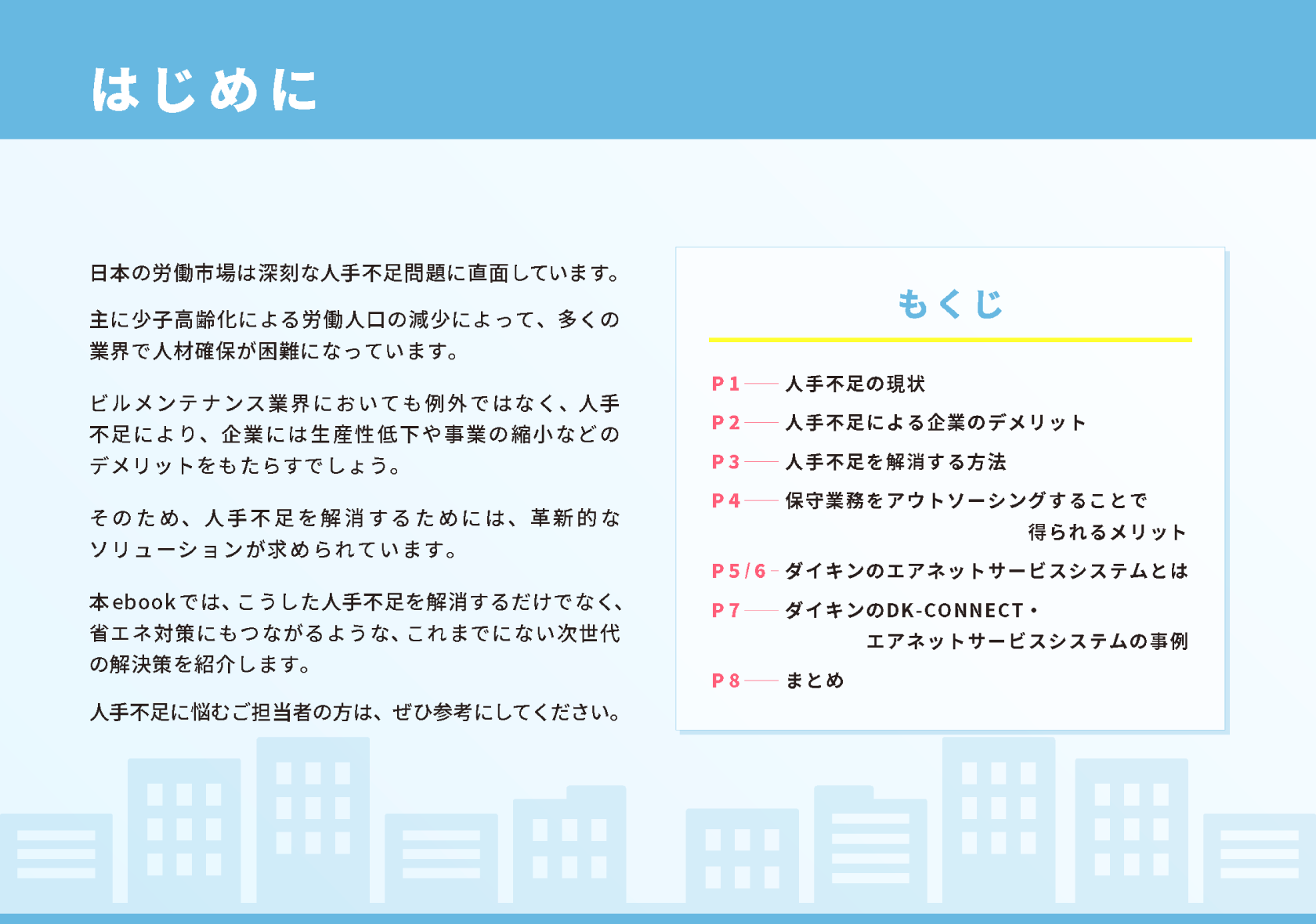
Task: Jump to ダイキンのエアネットサービスシステムとは entry
Action: 986,571
